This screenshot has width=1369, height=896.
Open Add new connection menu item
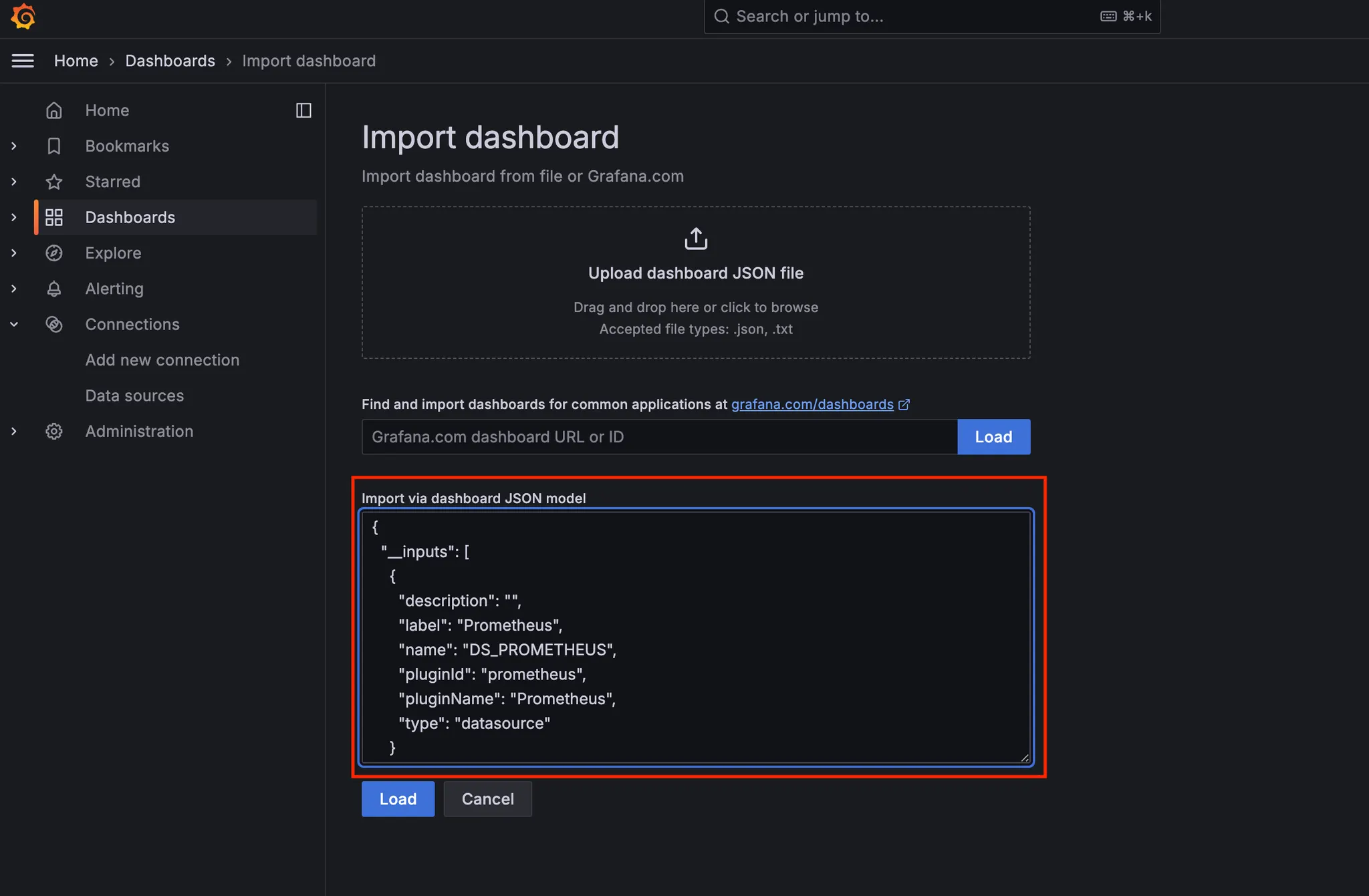coord(162,360)
